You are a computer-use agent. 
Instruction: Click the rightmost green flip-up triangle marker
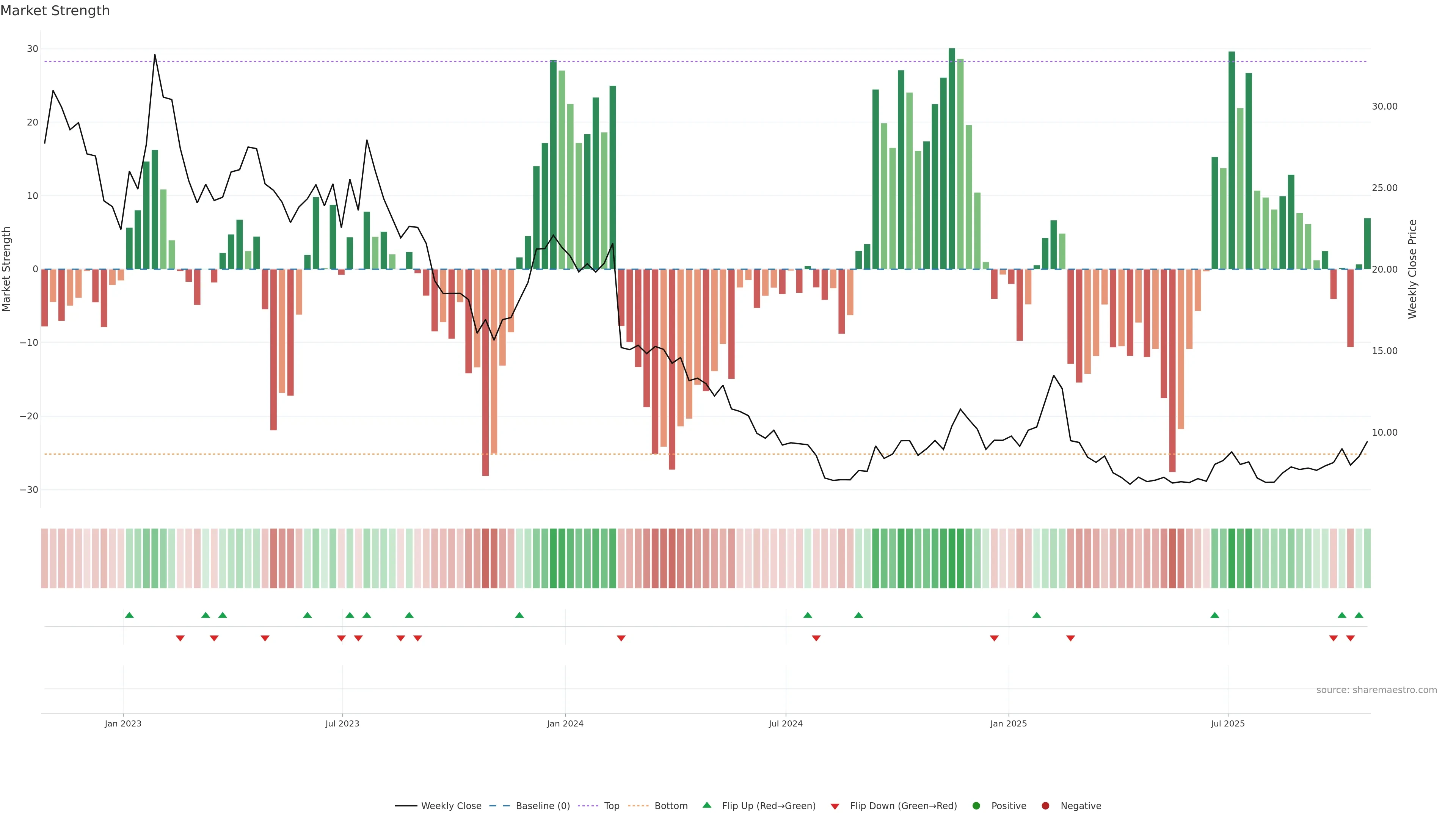1359,615
